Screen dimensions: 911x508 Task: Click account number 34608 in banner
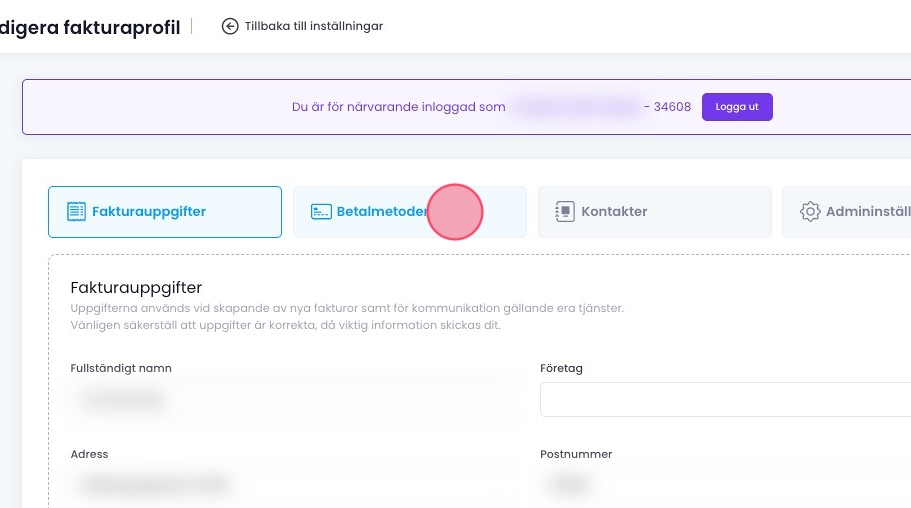click(x=672, y=107)
